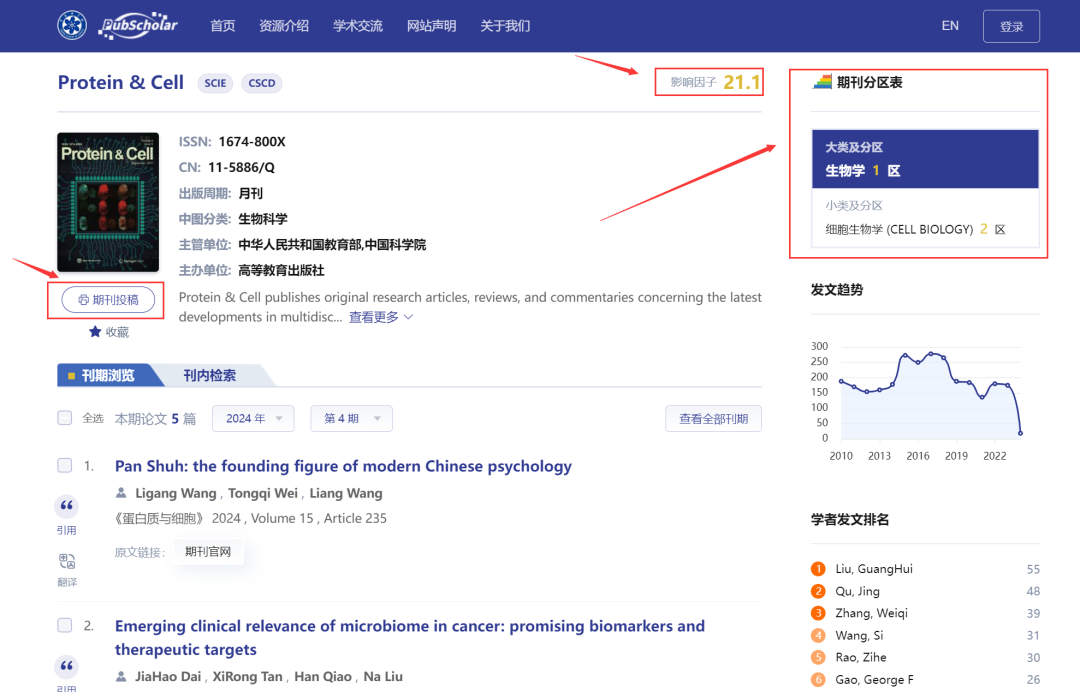This screenshot has width=1080, height=692.
Task: Switch to the 刊内检索 tab
Action: [209, 375]
